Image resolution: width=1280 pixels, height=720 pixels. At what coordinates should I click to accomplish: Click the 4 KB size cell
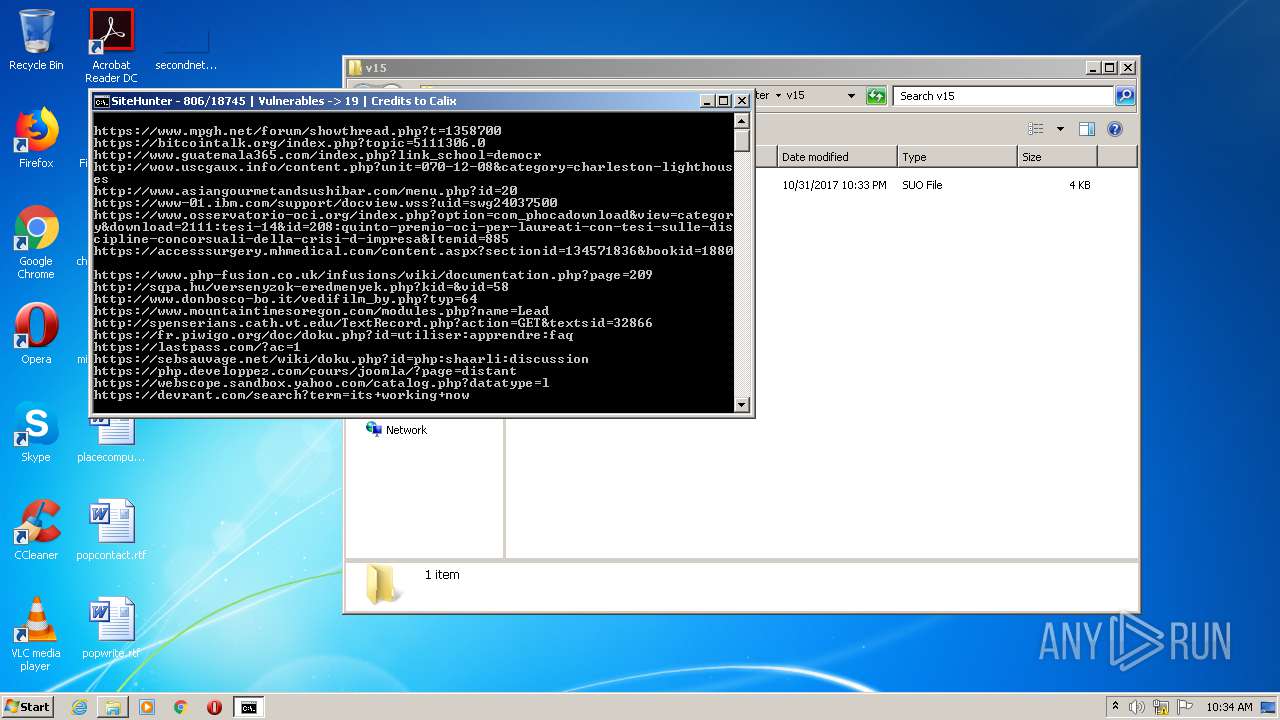click(1079, 185)
